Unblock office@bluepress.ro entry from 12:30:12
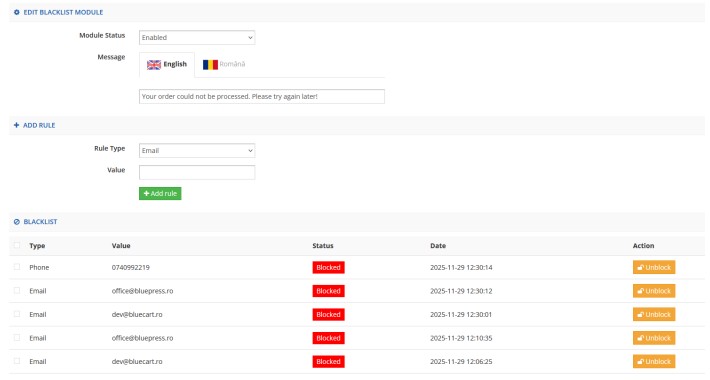 pyautogui.click(x=654, y=291)
